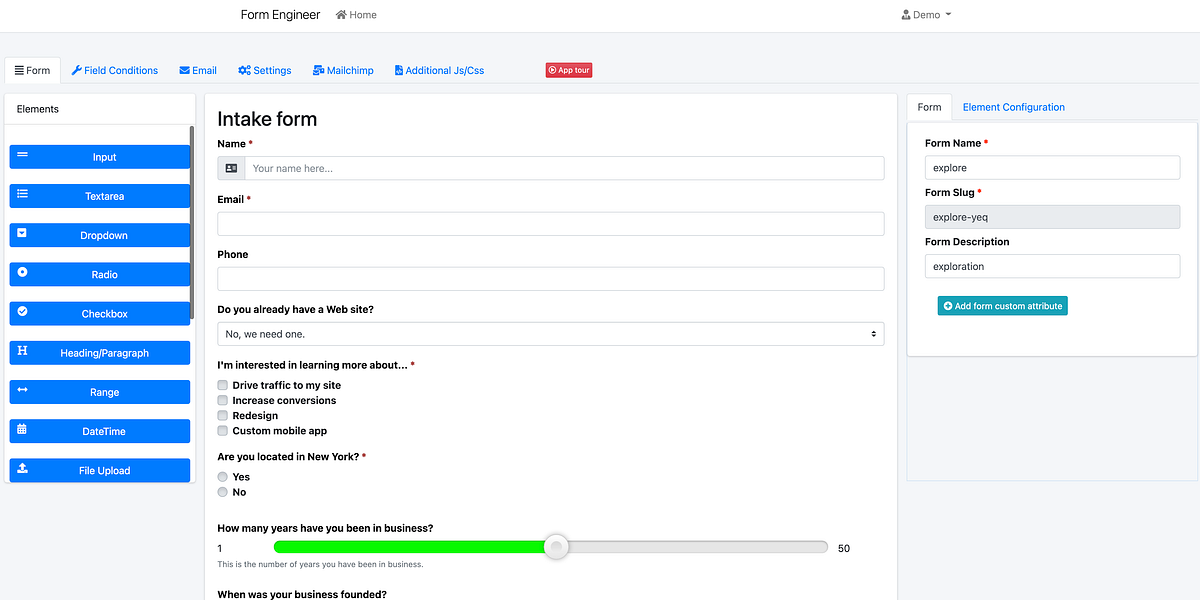Click the App tour play icon
1200x600 pixels.
pos(552,70)
